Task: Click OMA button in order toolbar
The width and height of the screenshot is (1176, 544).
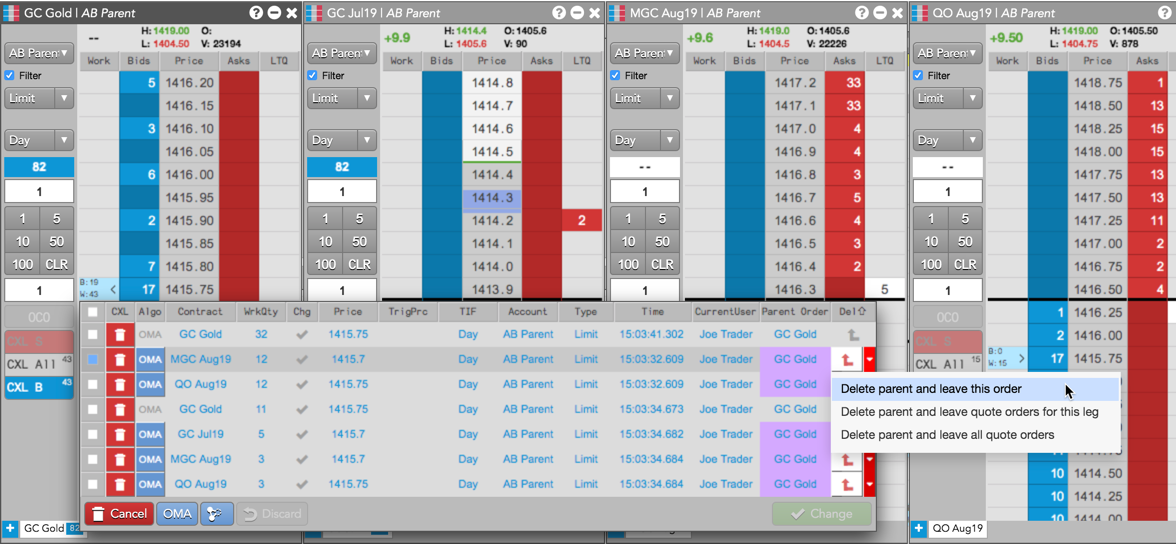Action: [176, 514]
